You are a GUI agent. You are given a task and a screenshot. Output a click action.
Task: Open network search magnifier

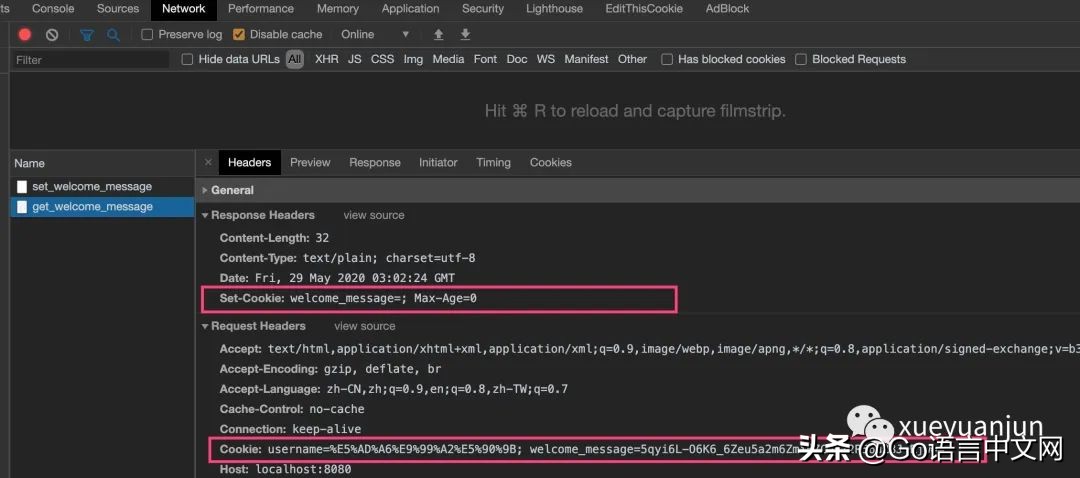click(x=113, y=34)
